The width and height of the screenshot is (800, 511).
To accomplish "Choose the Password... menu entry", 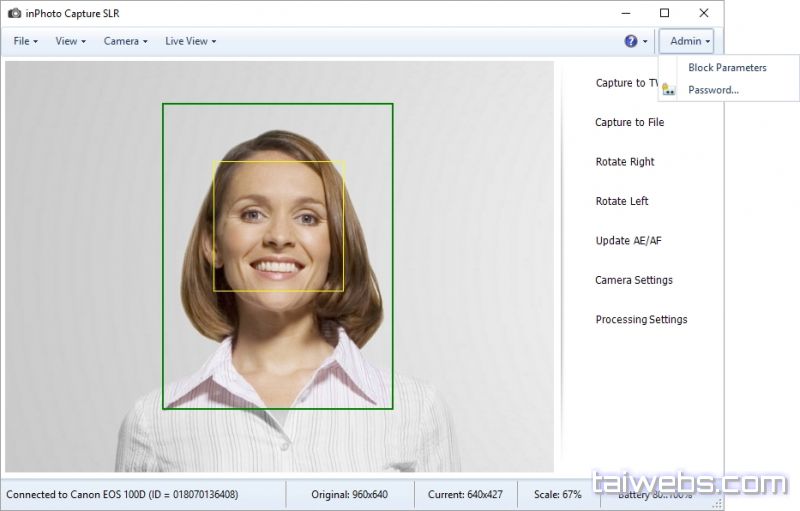I will point(713,90).
